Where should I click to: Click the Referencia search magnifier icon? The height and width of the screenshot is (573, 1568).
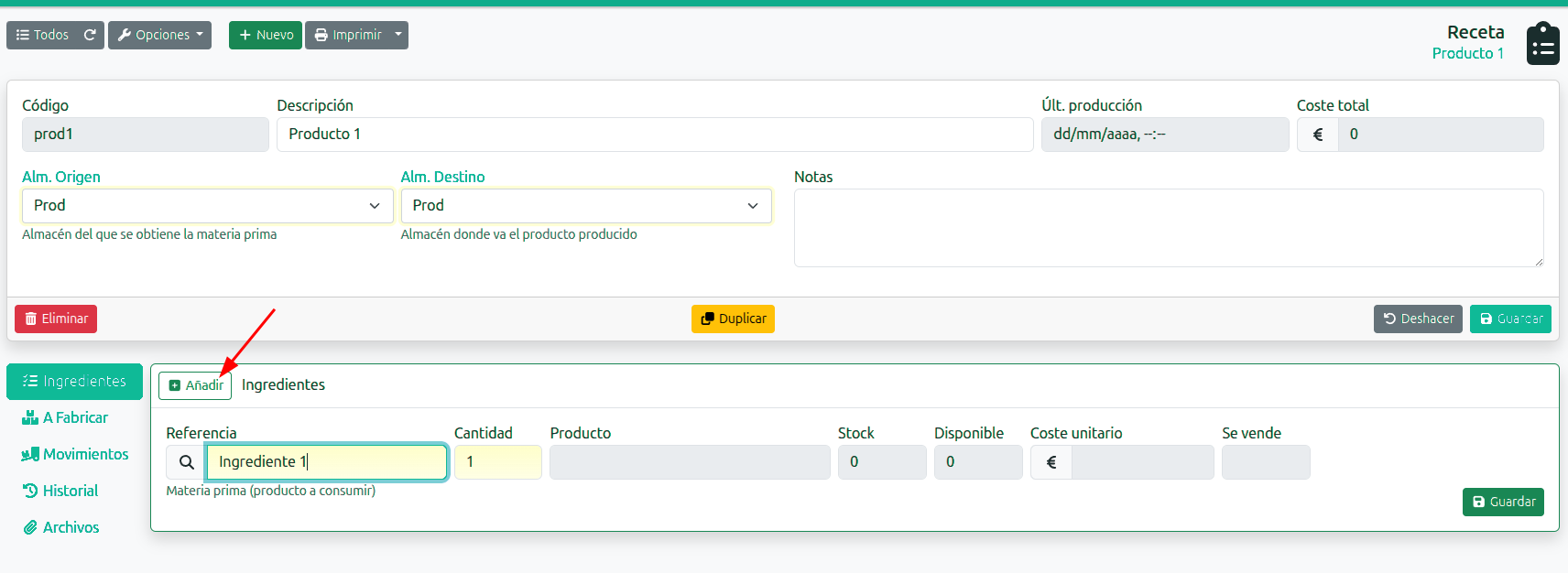pyautogui.click(x=186, y=462)
